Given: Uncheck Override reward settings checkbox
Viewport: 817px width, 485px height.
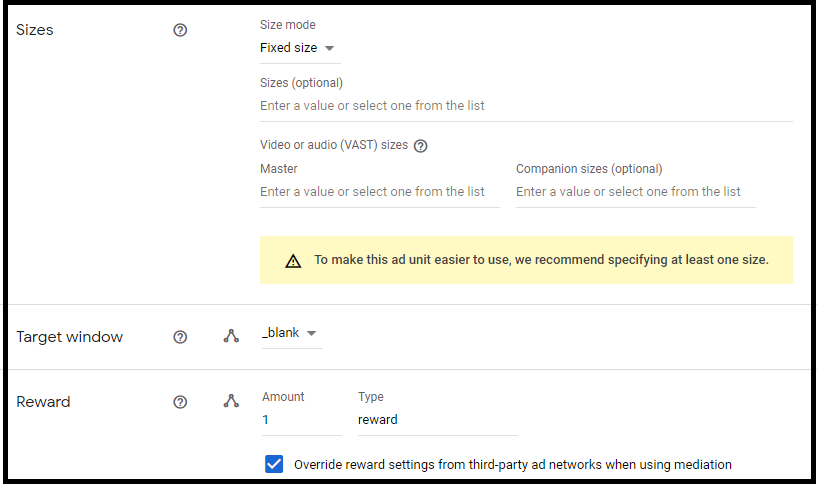Looking at the screenshot, I should pyautogui.click(x=274, y=464).
